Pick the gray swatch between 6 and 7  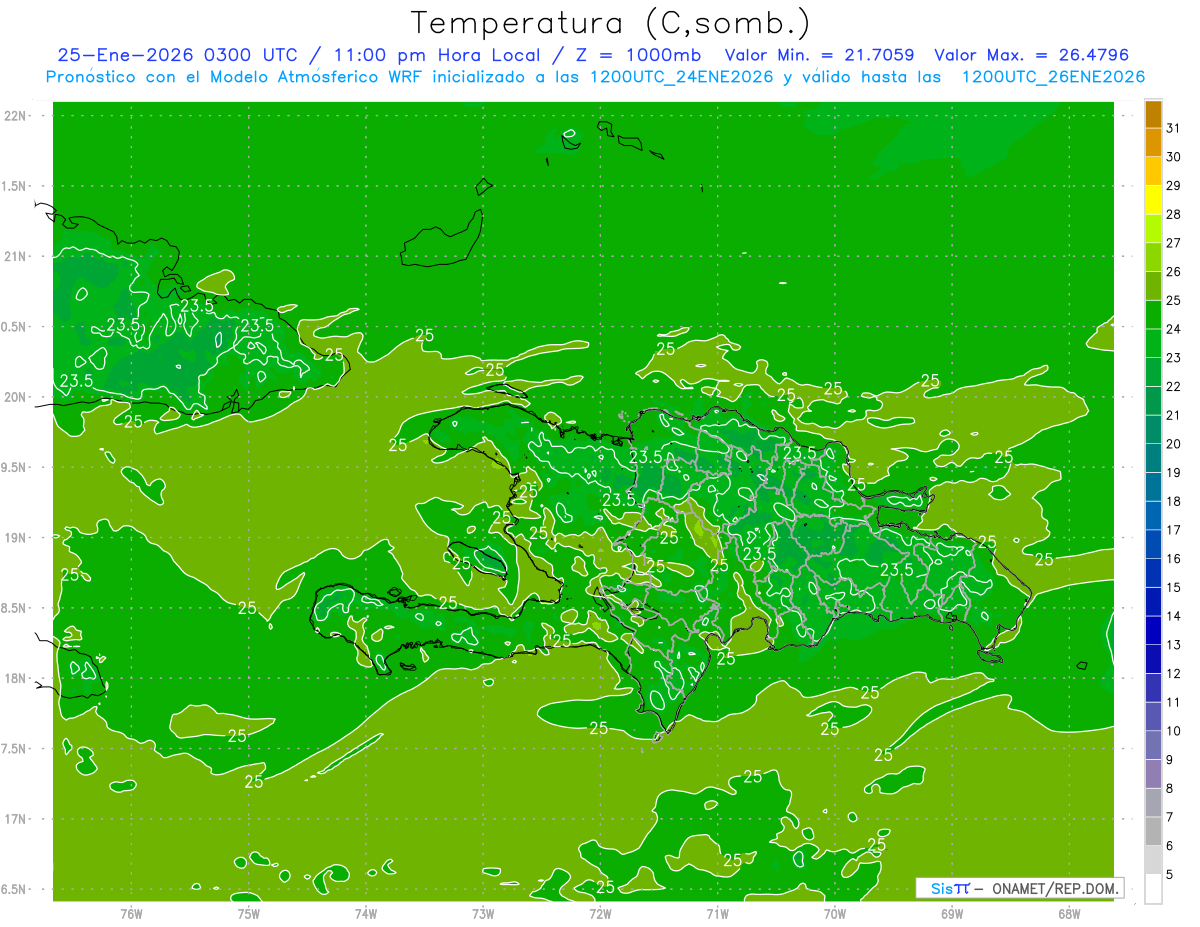(x=1153, y=832)
